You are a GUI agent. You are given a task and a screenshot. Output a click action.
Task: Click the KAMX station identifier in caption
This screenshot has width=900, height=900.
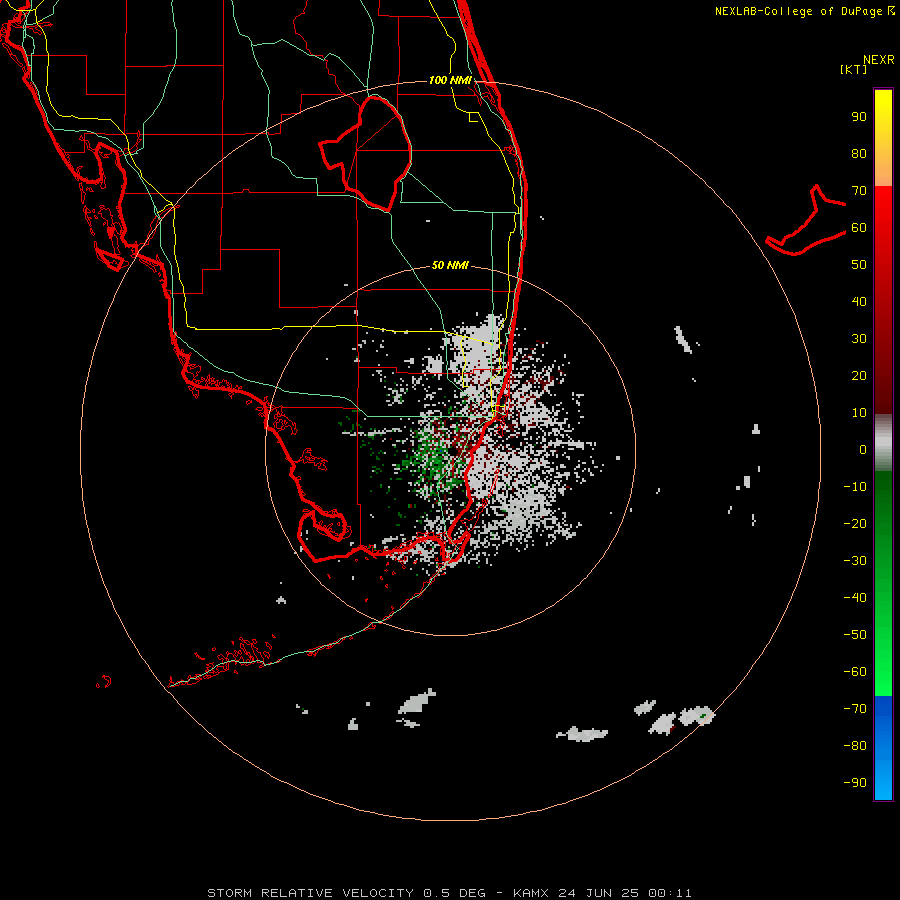531,893
